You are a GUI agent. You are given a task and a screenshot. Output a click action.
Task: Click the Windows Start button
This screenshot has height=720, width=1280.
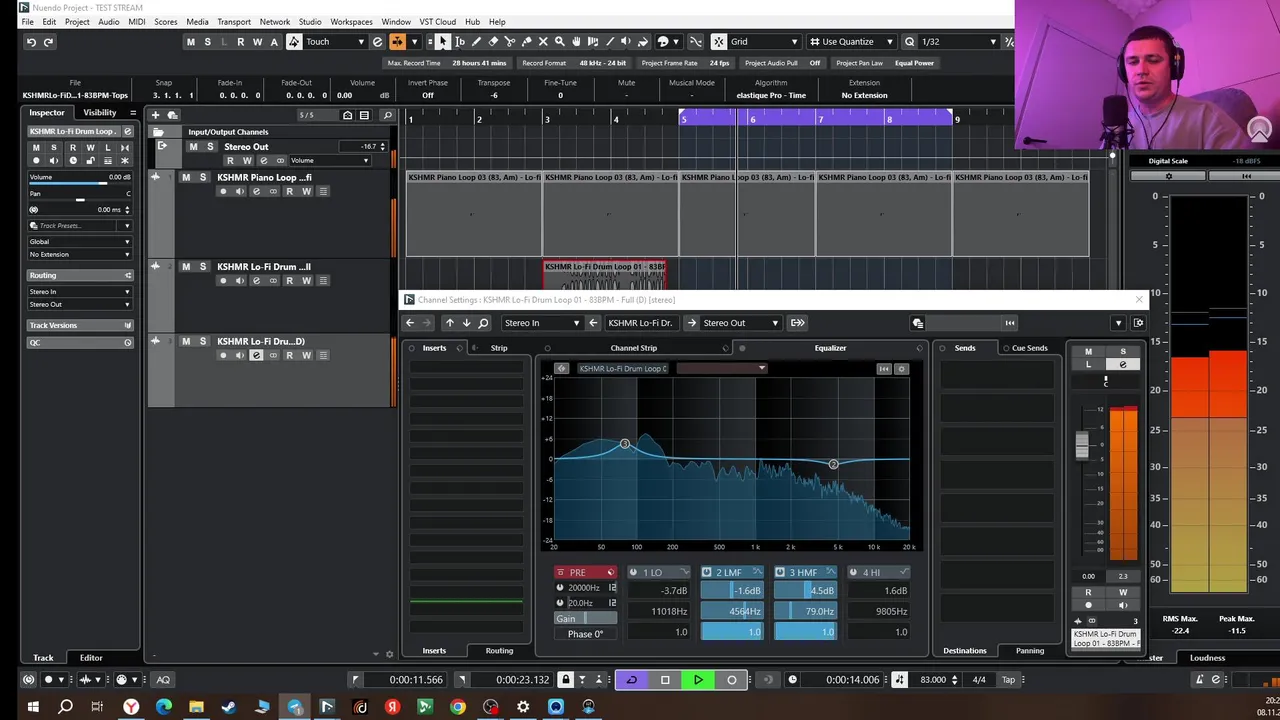click(x=32, y=707)
